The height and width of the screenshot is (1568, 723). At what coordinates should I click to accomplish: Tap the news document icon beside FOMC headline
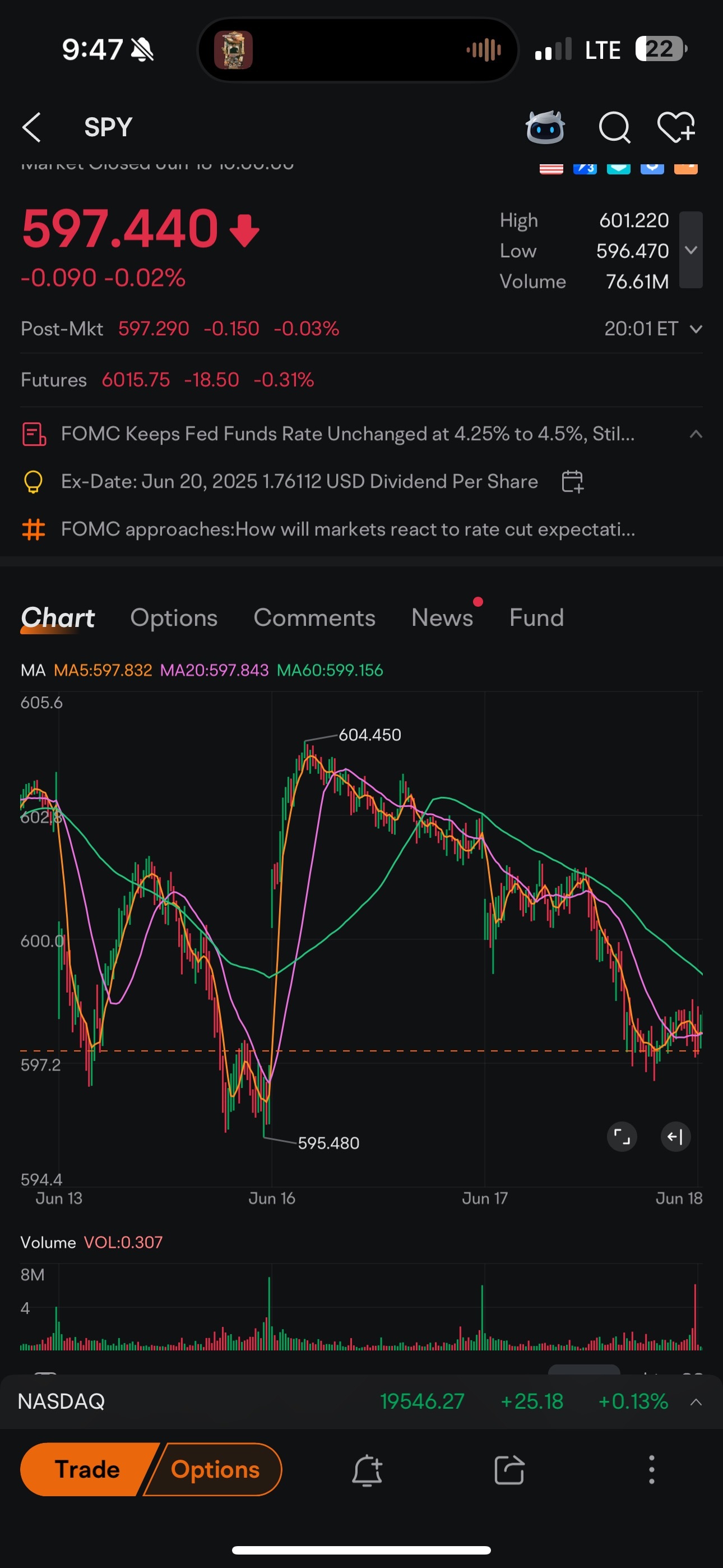pyautogui.click(x=34, y=434)
